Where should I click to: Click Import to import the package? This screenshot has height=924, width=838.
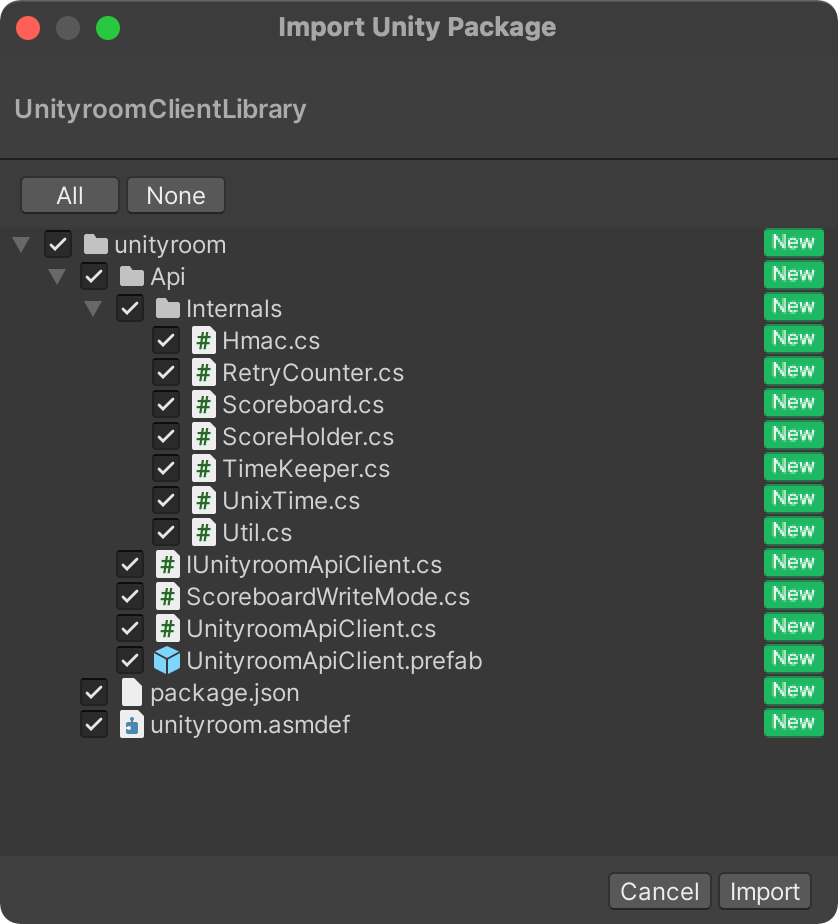(765, 891)
